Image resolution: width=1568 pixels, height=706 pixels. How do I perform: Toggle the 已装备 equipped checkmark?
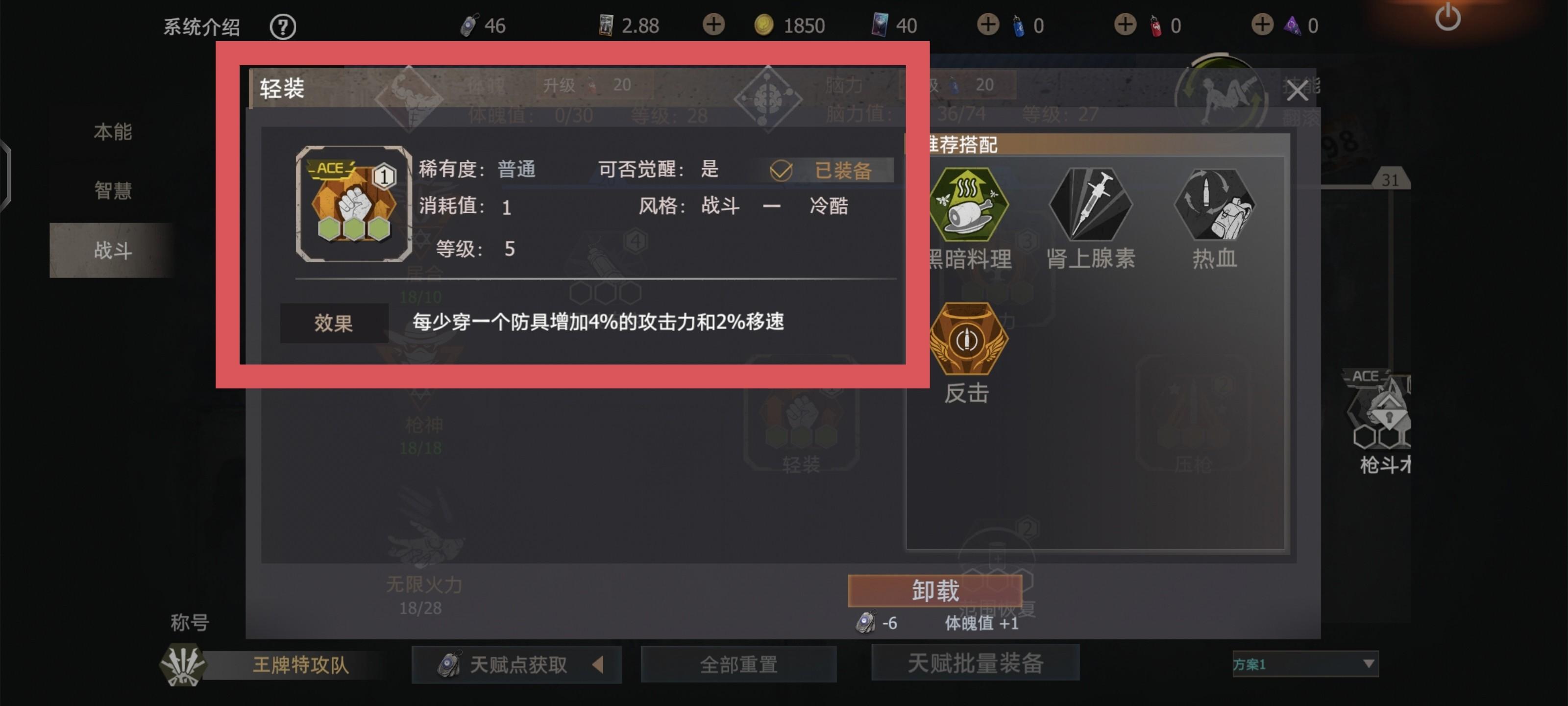tap(781, 171)
